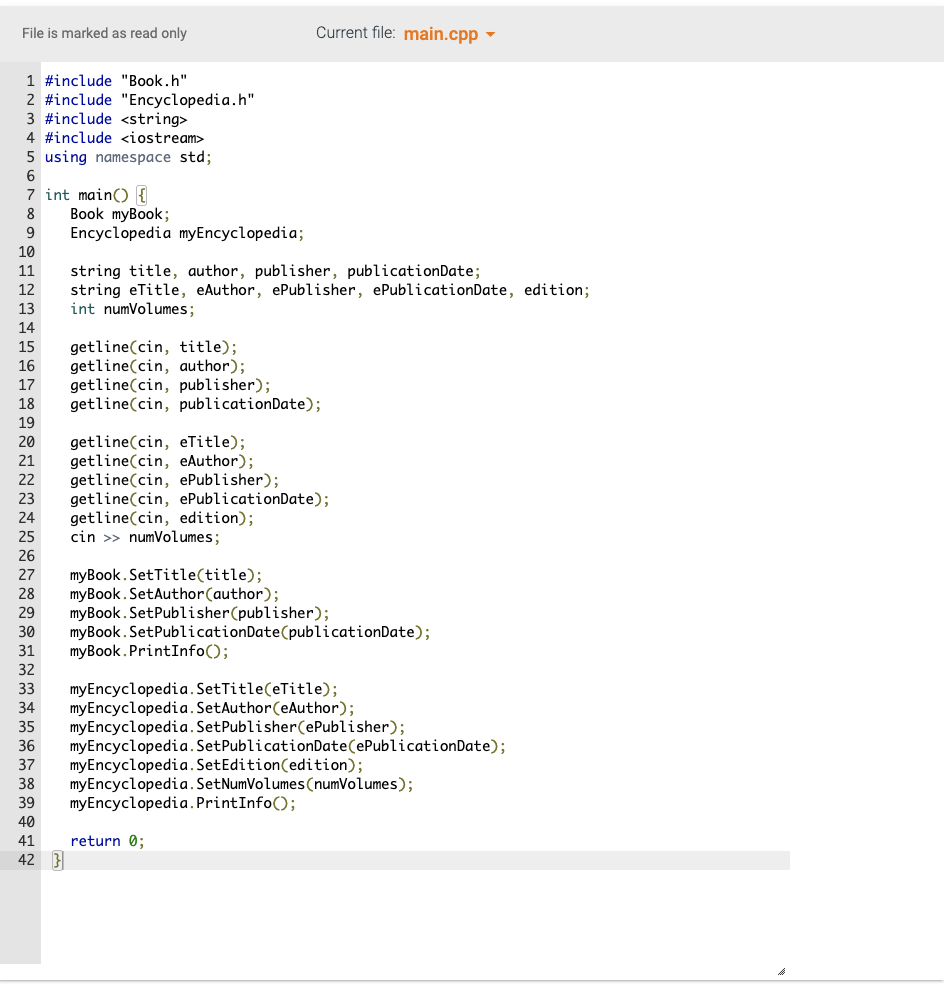This screenshot has width=944, height=984.
Task: Click the '#include "Book.h"' line
Action: click(x=116, y=81)
